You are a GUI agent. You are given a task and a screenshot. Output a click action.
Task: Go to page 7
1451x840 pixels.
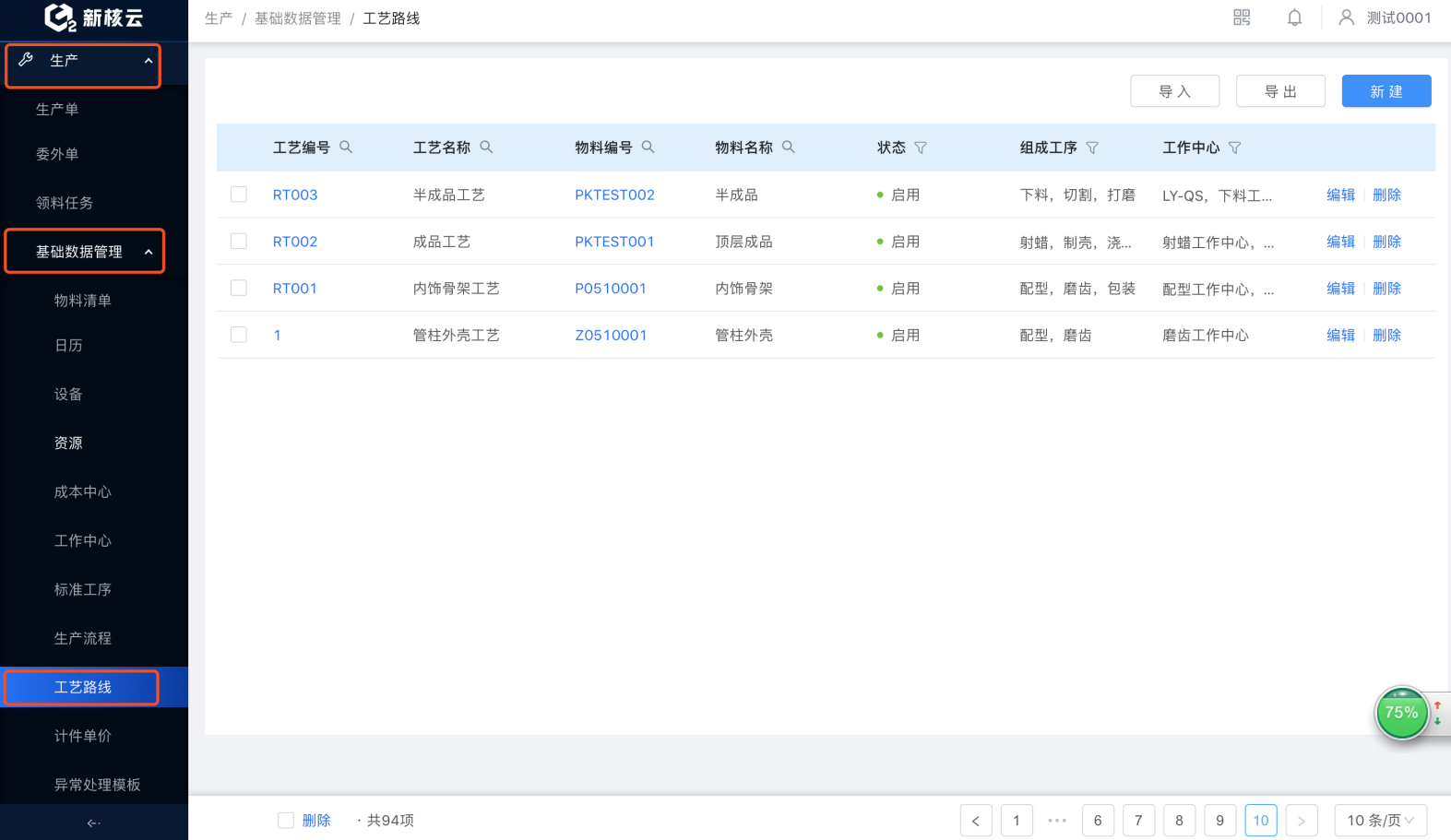tap(1138, 821)
